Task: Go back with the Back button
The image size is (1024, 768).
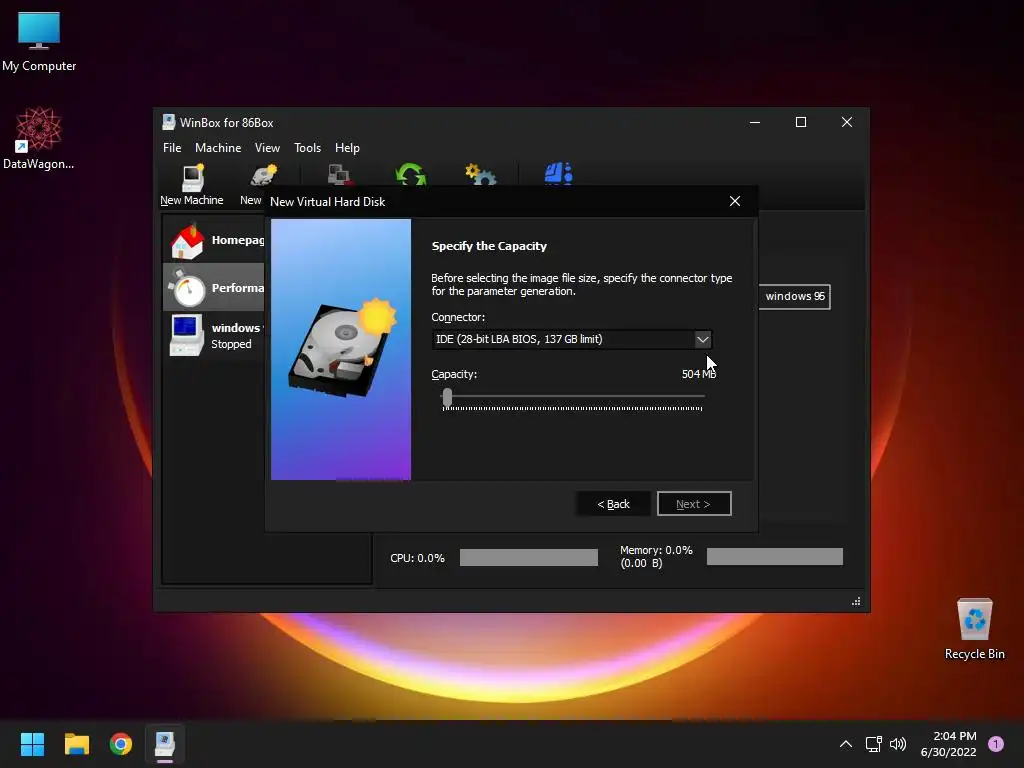Action: [613, 504]
